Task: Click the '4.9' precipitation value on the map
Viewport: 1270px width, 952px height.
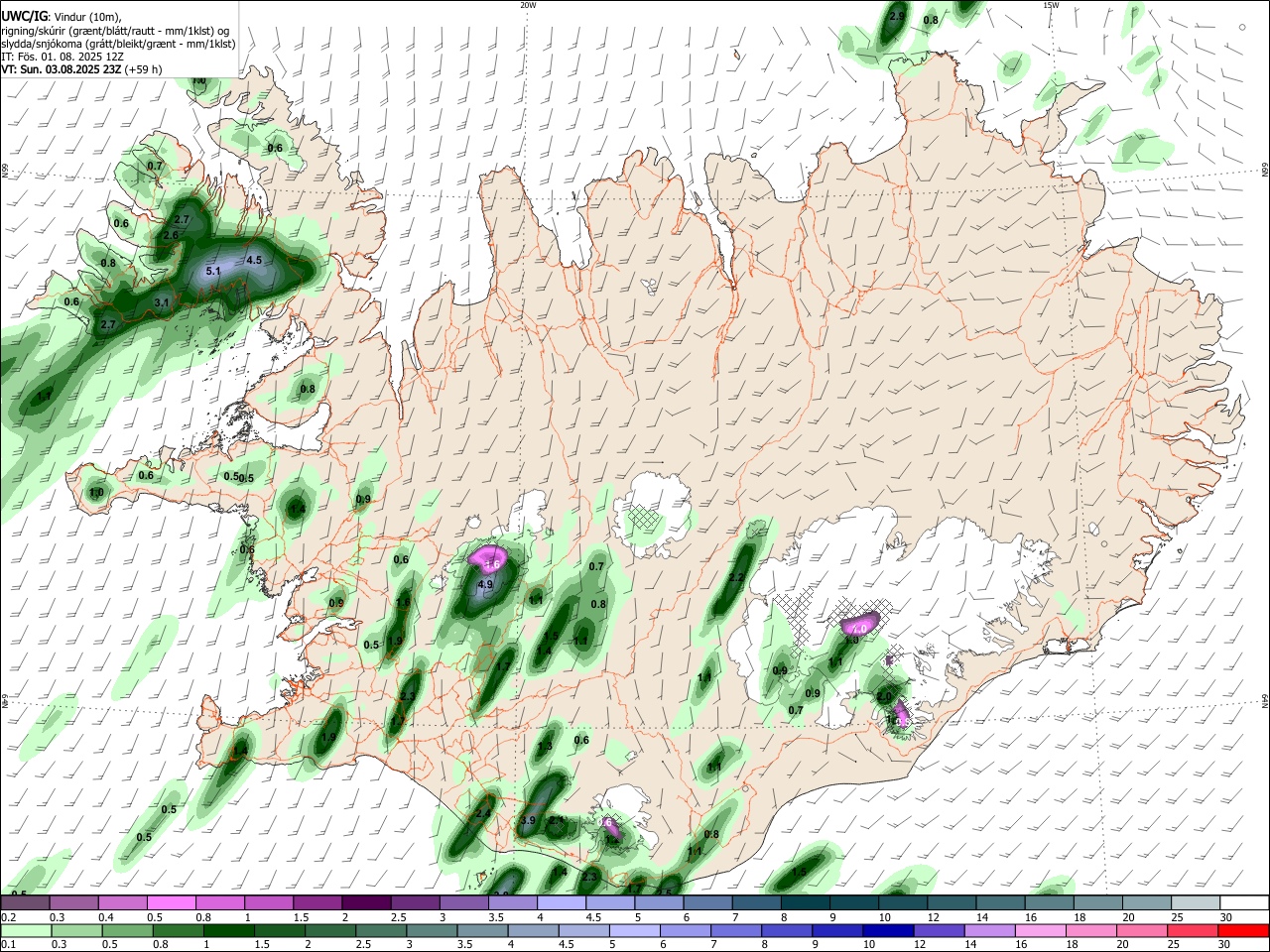Action: [x=485, y=585]
